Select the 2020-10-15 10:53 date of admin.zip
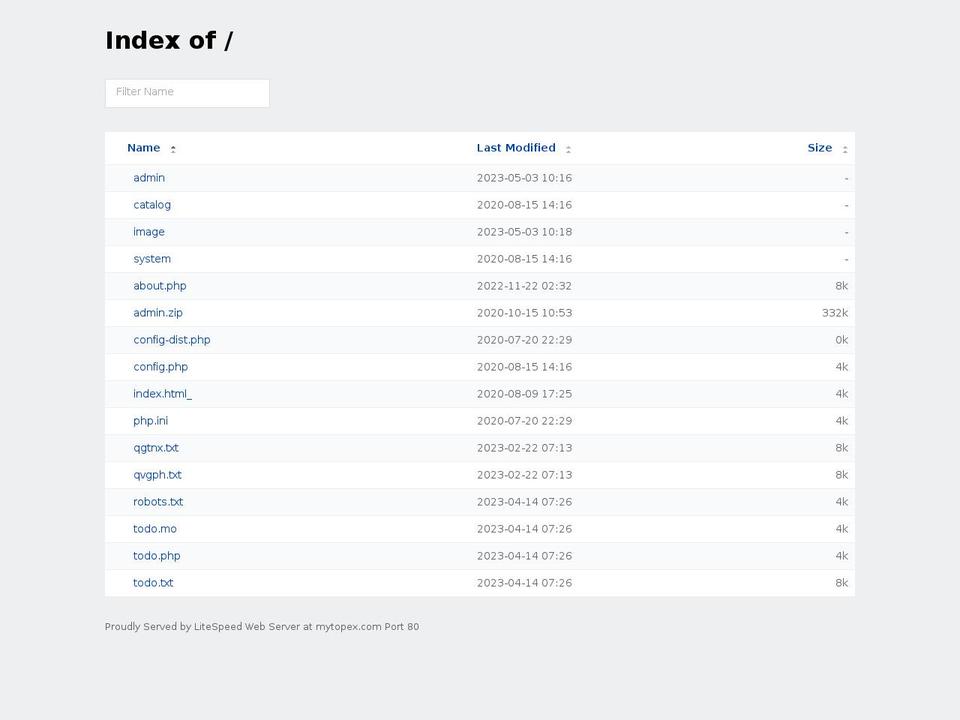The width and height of the screenshot is (960, 720). (524, 312)
